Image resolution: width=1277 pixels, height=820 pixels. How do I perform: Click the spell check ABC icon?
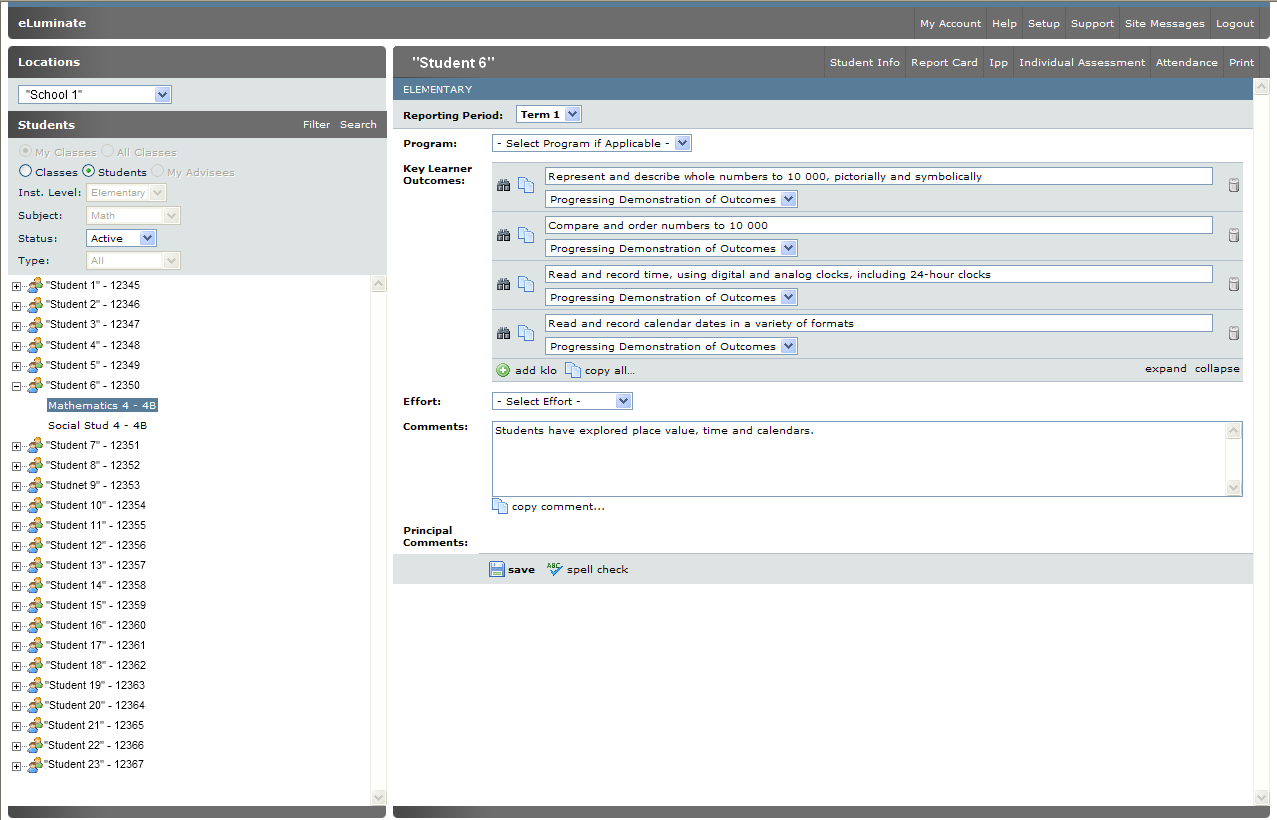pyautogui.click(x=555, y=569)
